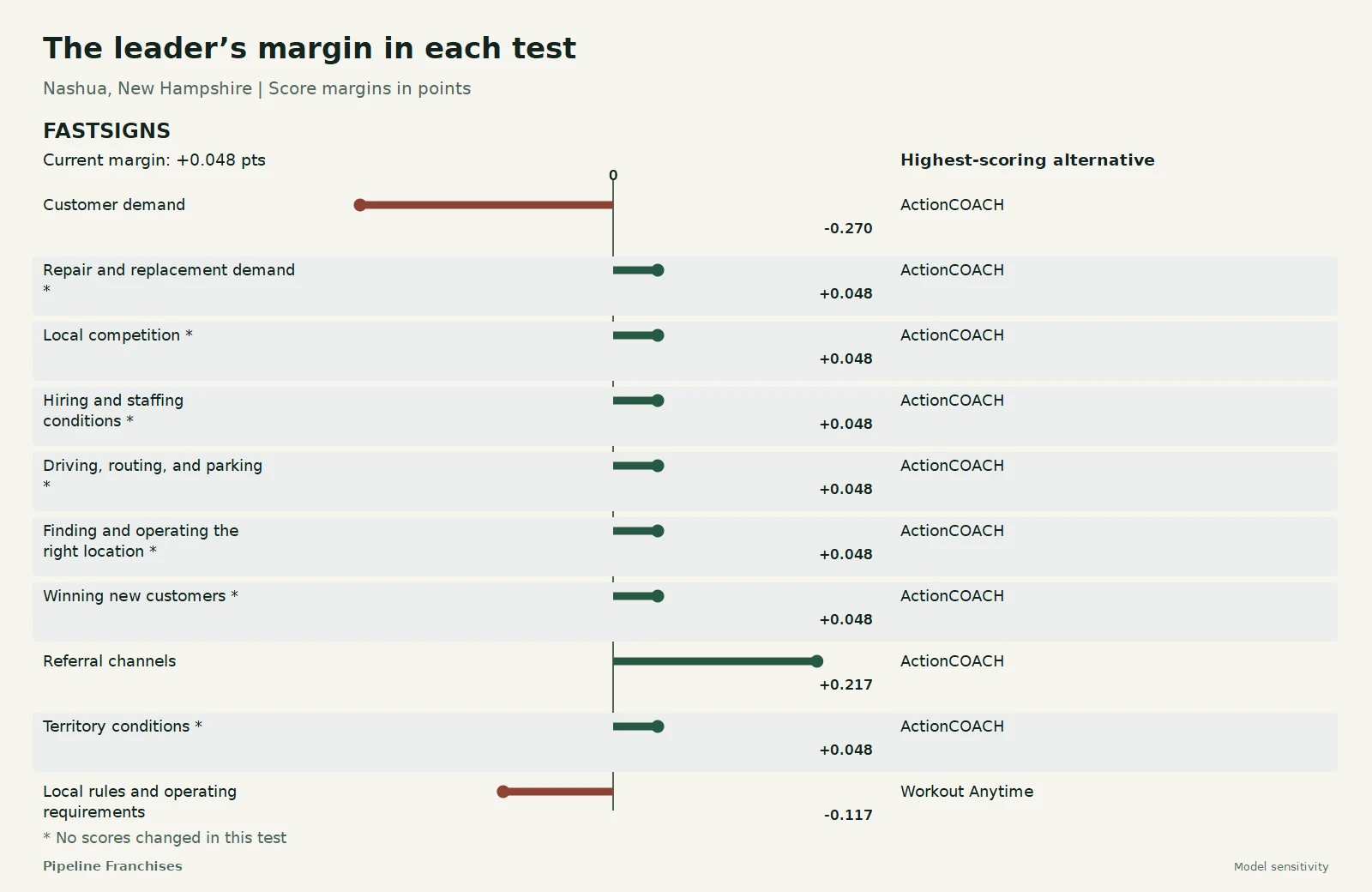Select the 'Referral channels' label
Viewport: 1372px width, 892px height.
pos(110,661)
